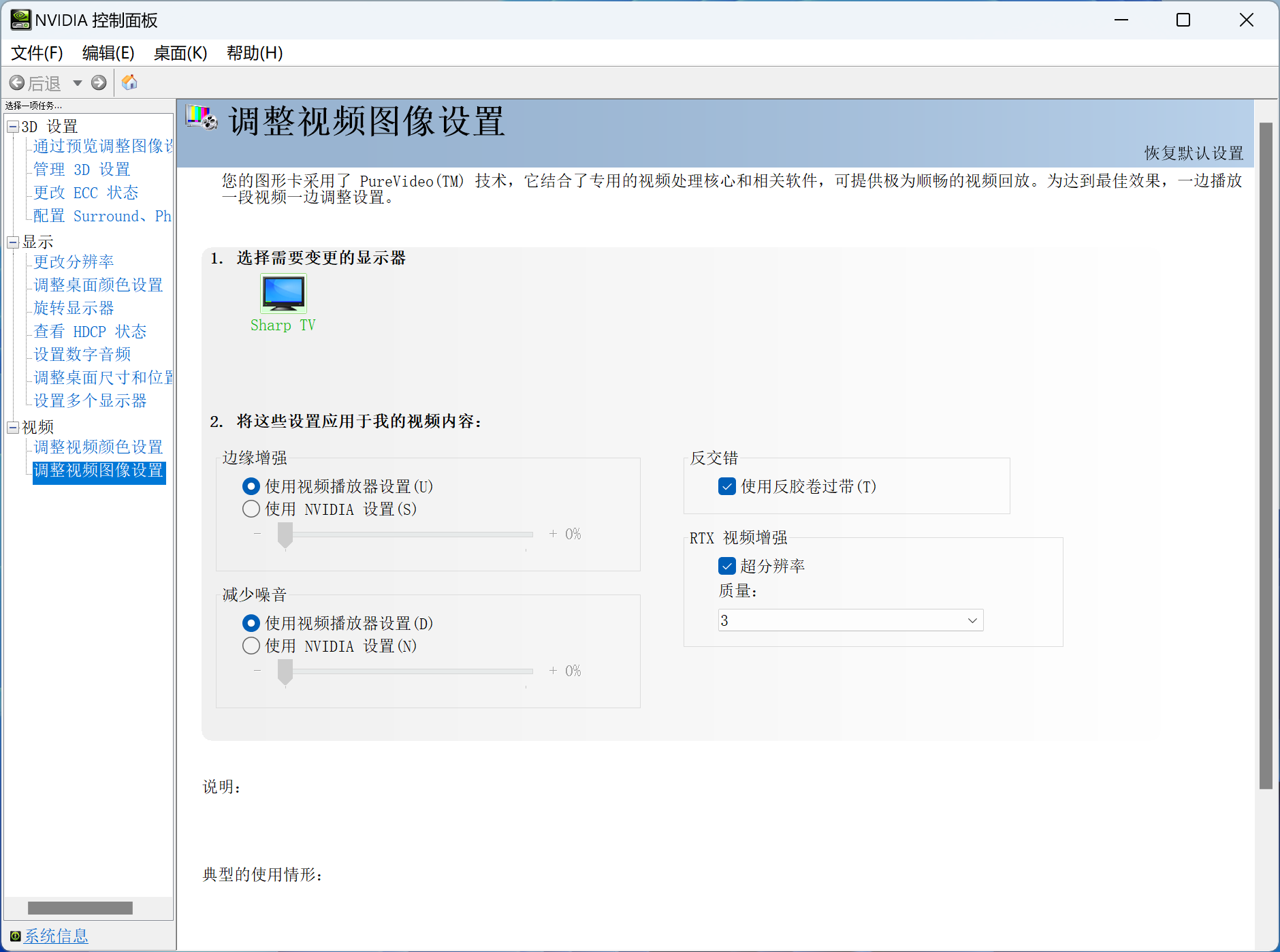Minimize the NVIDIA control panel window
The width and height of the screenshot is (1280, 952).
coord(1121,20)
